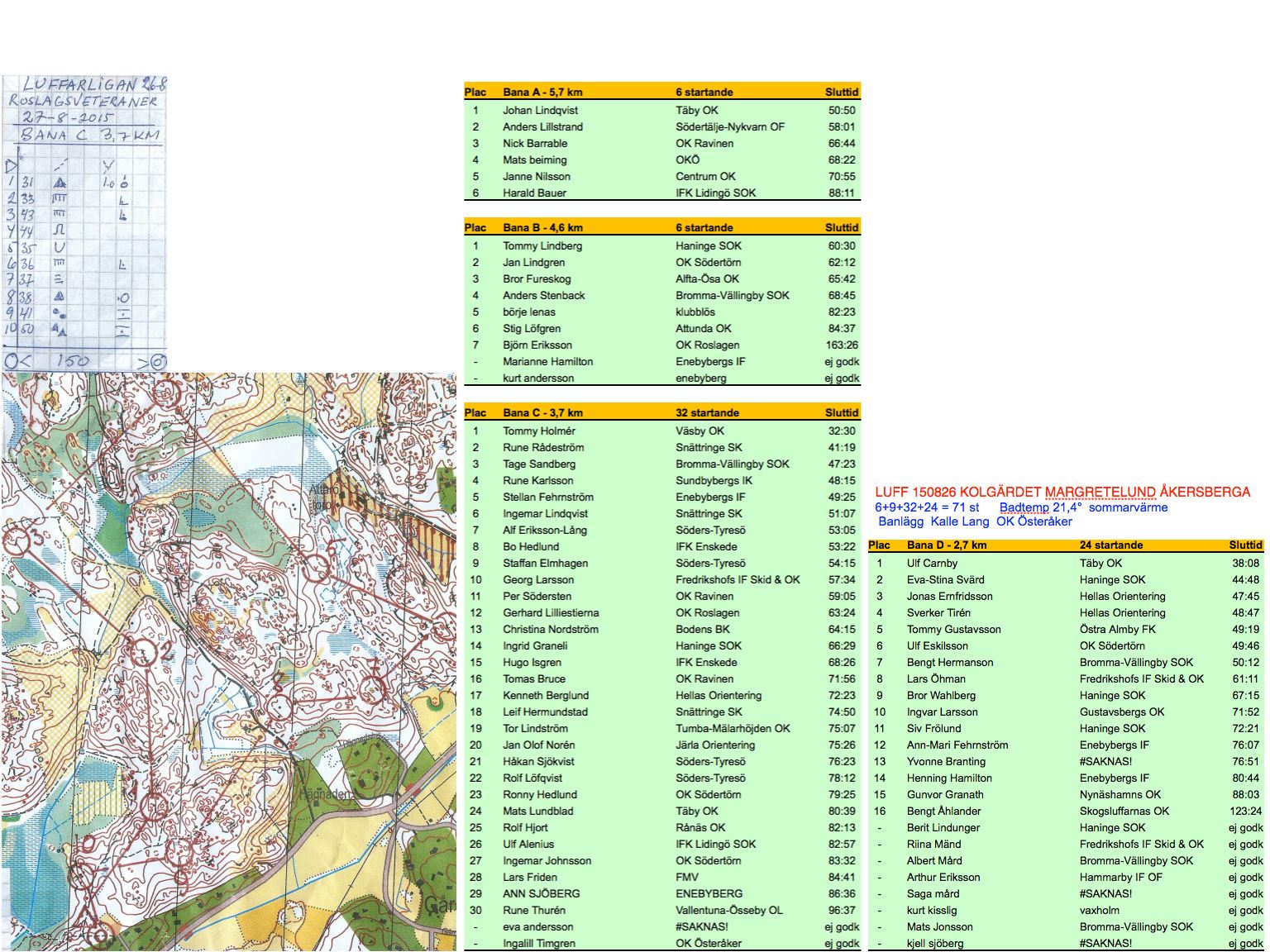Screen dimensions: 1270x952
Task: Click the club entry 'vaxholm'
Action: pyautogui.click(x=1099, y=910)
